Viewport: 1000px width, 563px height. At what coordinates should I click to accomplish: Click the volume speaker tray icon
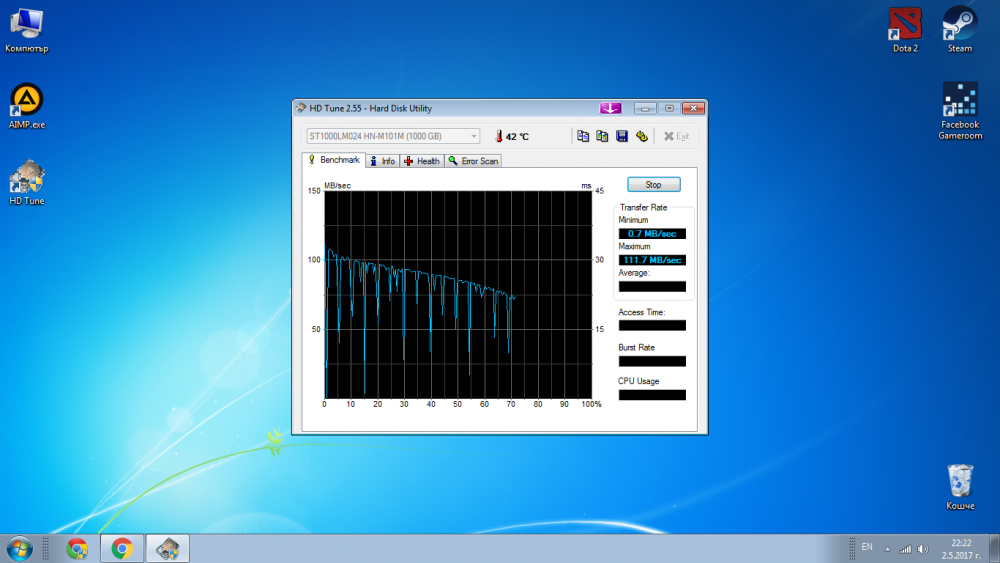922,548
